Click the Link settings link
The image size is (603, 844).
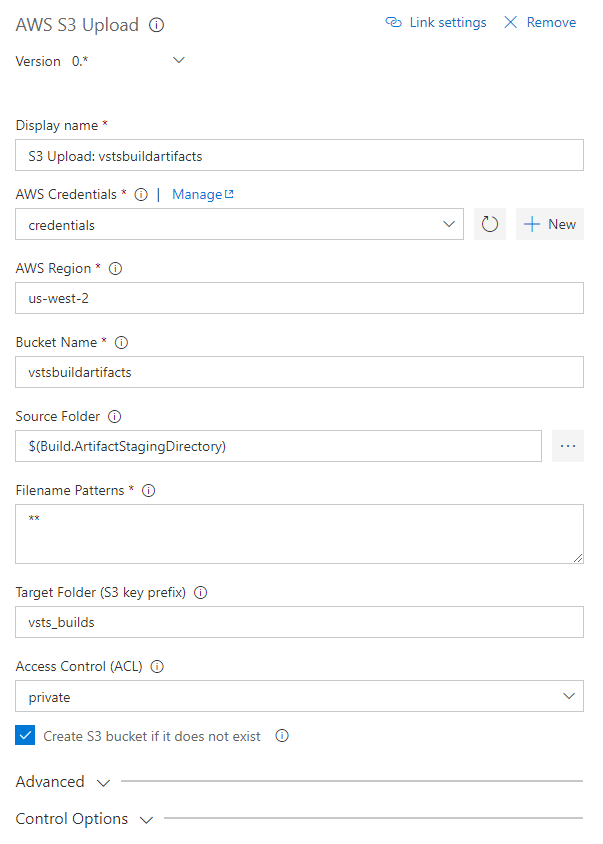tap(436, 22)
